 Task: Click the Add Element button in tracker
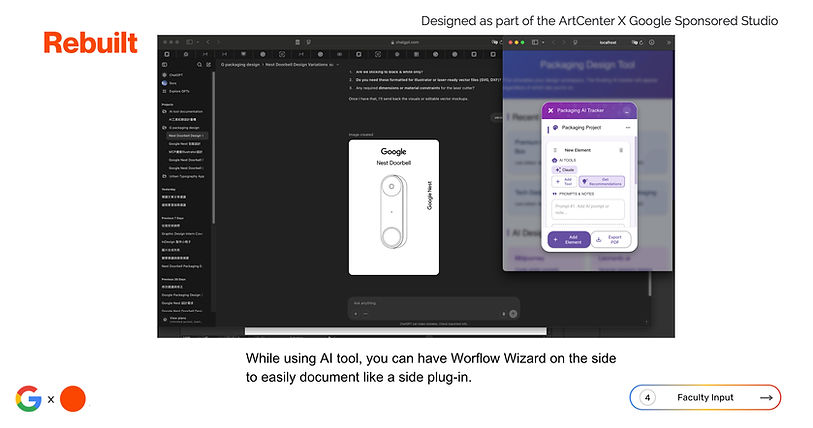(x=569, y=240)
